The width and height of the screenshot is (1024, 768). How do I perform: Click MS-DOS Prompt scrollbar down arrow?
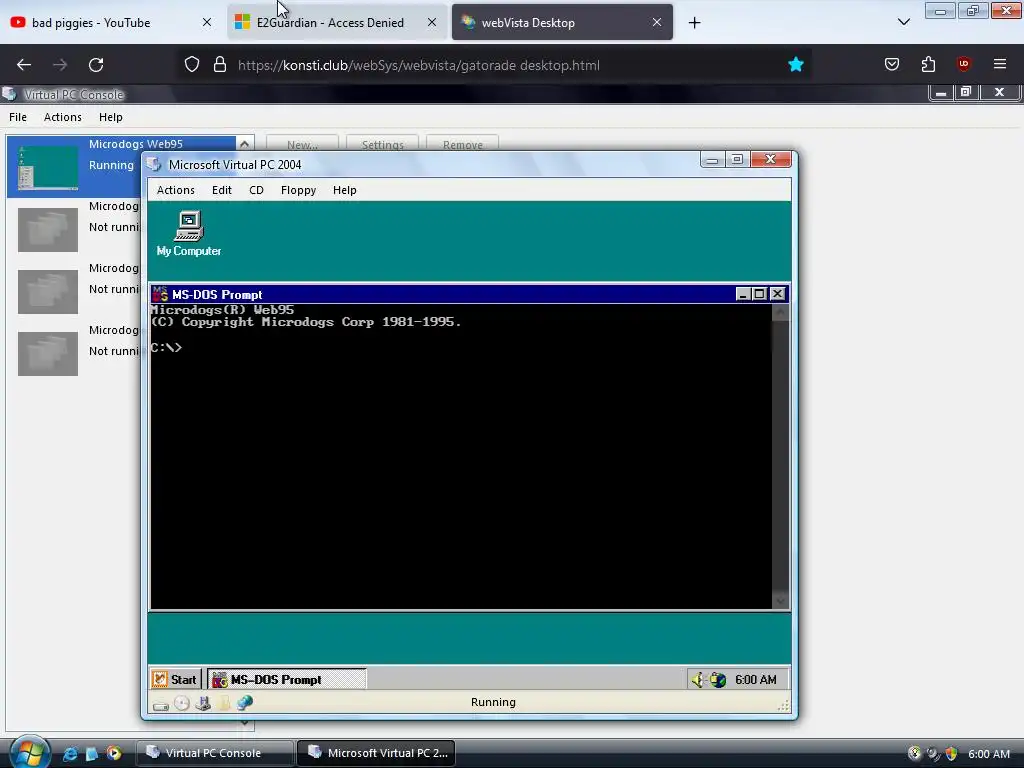coord(780,600)
